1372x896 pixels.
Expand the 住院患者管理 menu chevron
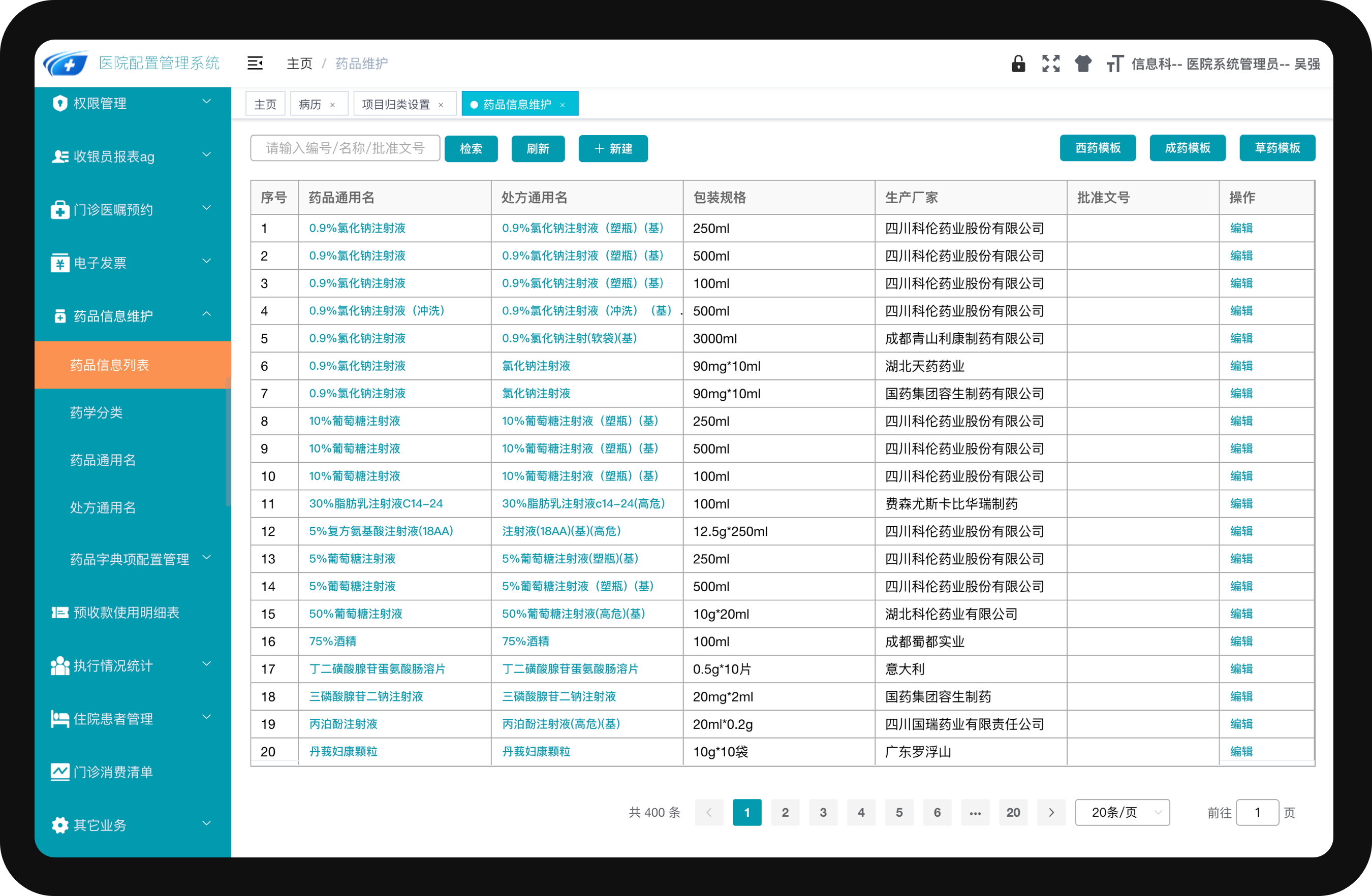point(206,717)
